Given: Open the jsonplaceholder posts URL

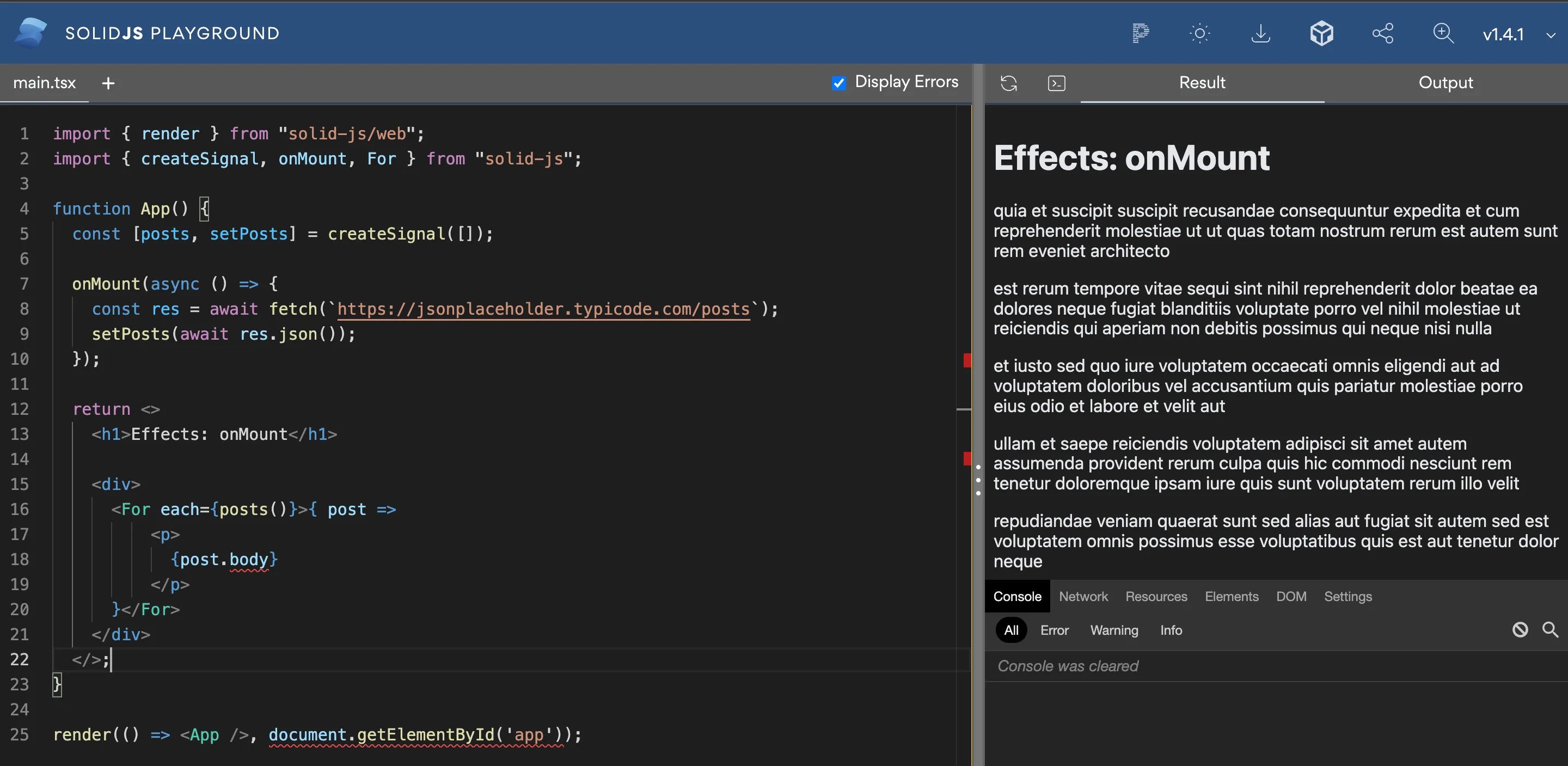Looking at the screenshot, I should 543,309.
